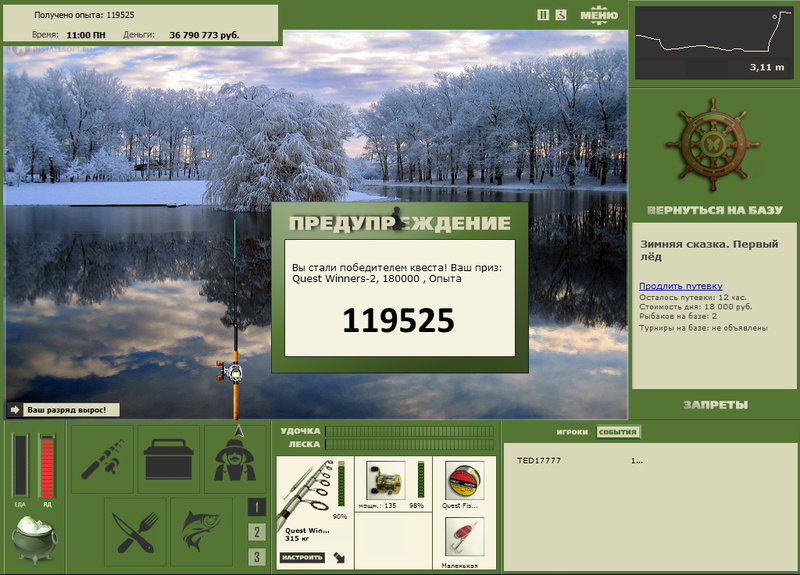The width and height of the screenshot is (800, 575).
Task: Open the caught fish icon
Action: tap(202, 532)
